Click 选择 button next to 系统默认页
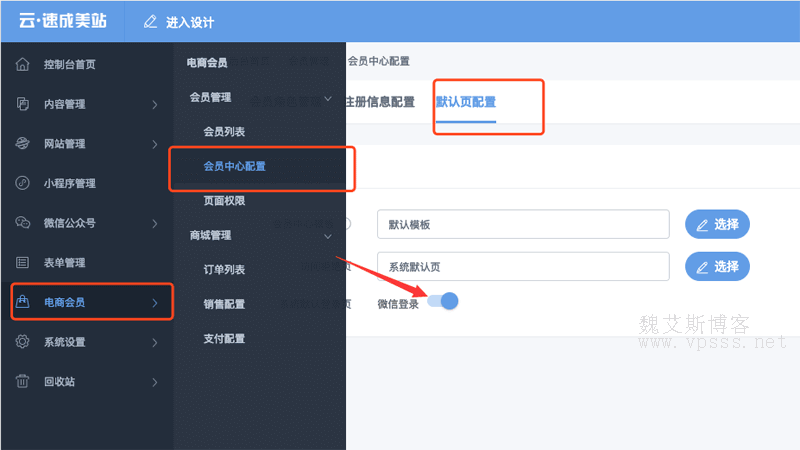Image resolution: width=800 pixels, height=450 pixels. pos(717,266)
